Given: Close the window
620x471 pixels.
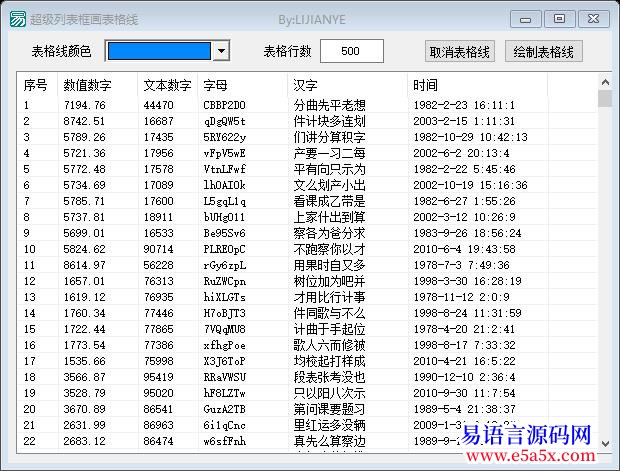Looking at the screenshot, I should point(594,19).
